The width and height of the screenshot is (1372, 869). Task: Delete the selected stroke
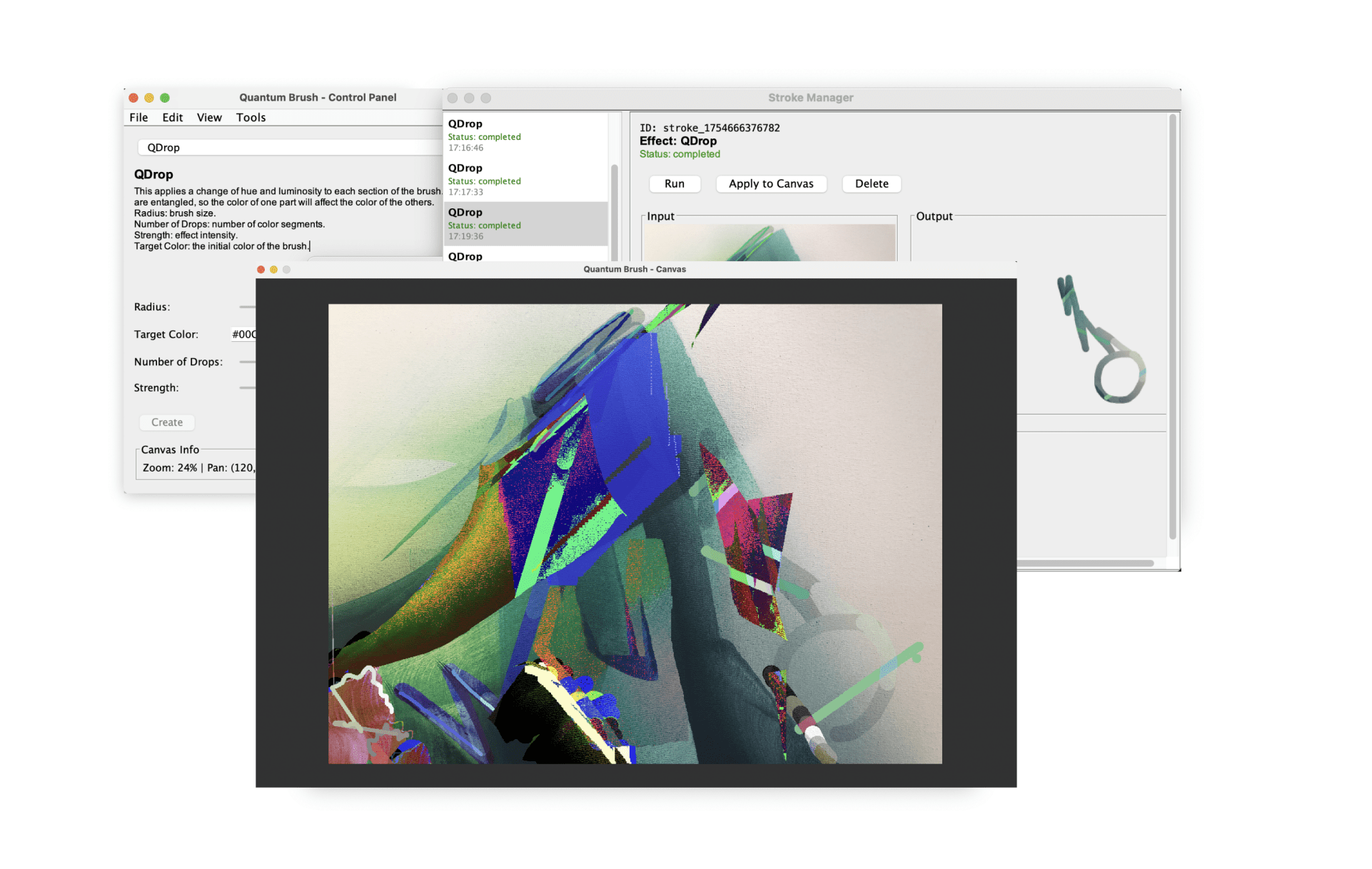pos(871,183)
